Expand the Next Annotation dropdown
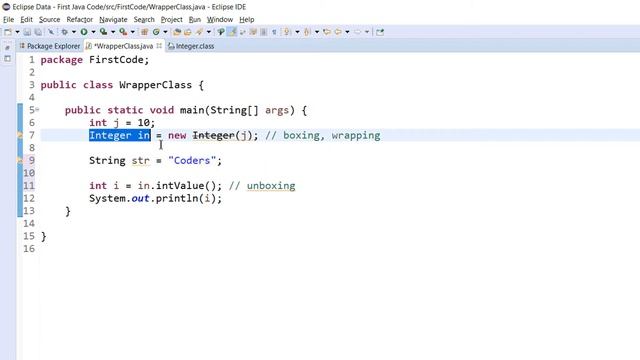This screenshot has width=640, height=360. [x=297, y=32]
